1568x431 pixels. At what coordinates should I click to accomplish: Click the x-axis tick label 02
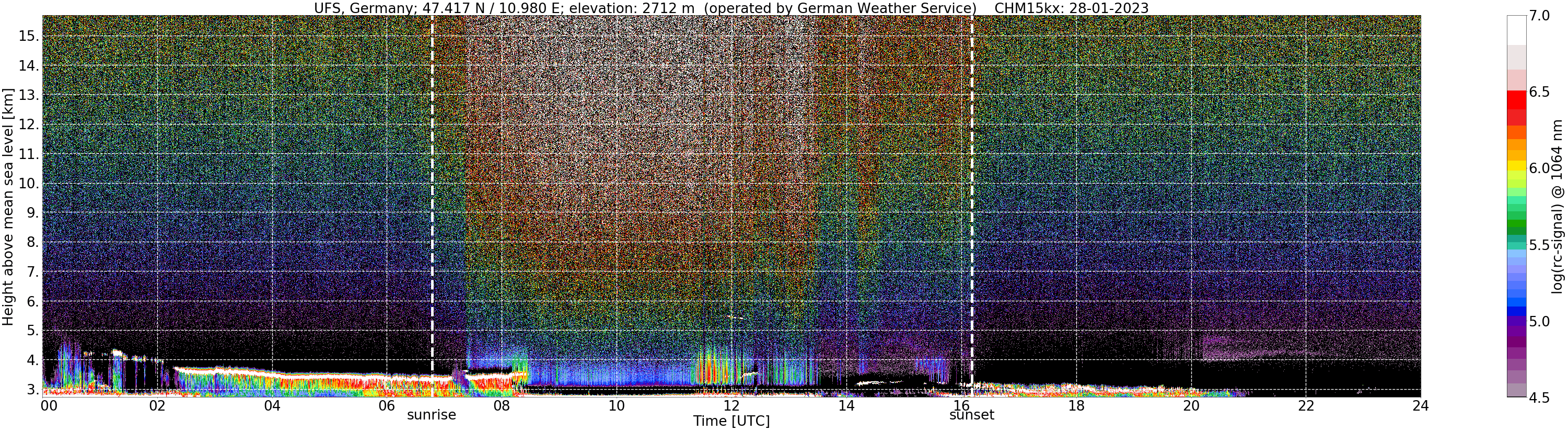[x=157, y=406]
